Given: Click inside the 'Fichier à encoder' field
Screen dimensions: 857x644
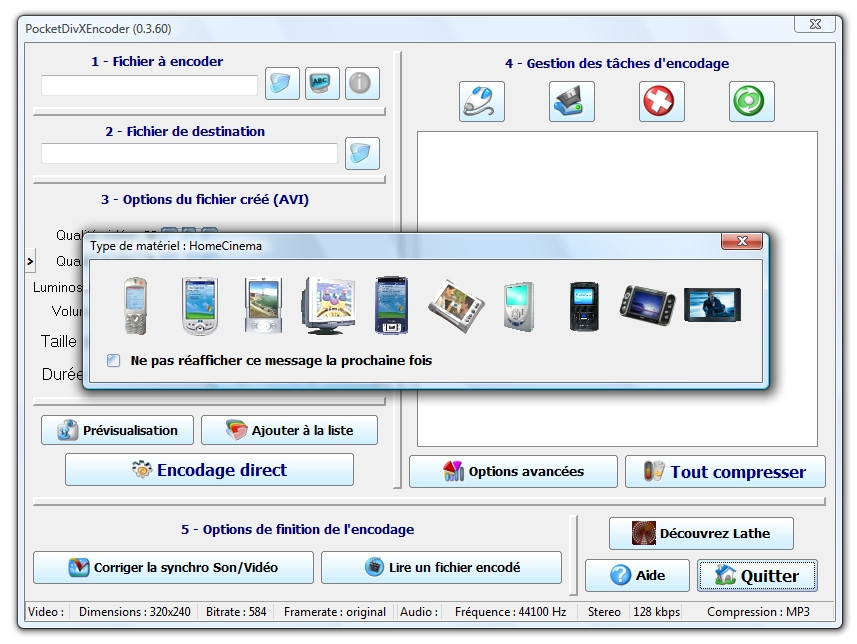Looking at the screenshot, I should click(148, 86).
